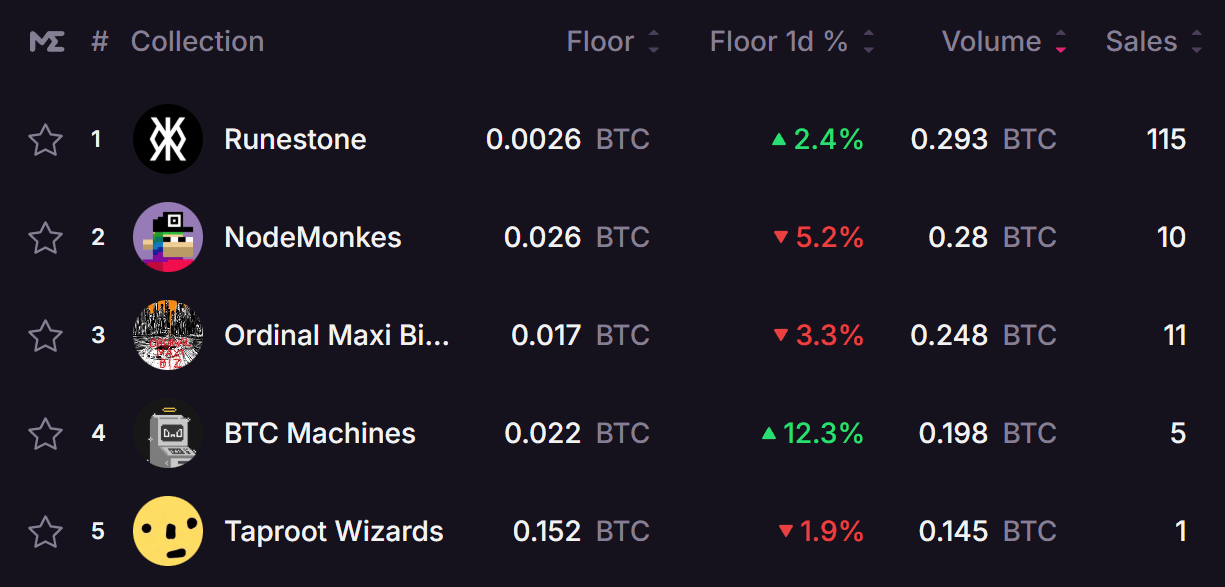This screenshot has width=1225, height=587.
Task: Star the Taproot Wizards row
Action: (x=45, y=531)
